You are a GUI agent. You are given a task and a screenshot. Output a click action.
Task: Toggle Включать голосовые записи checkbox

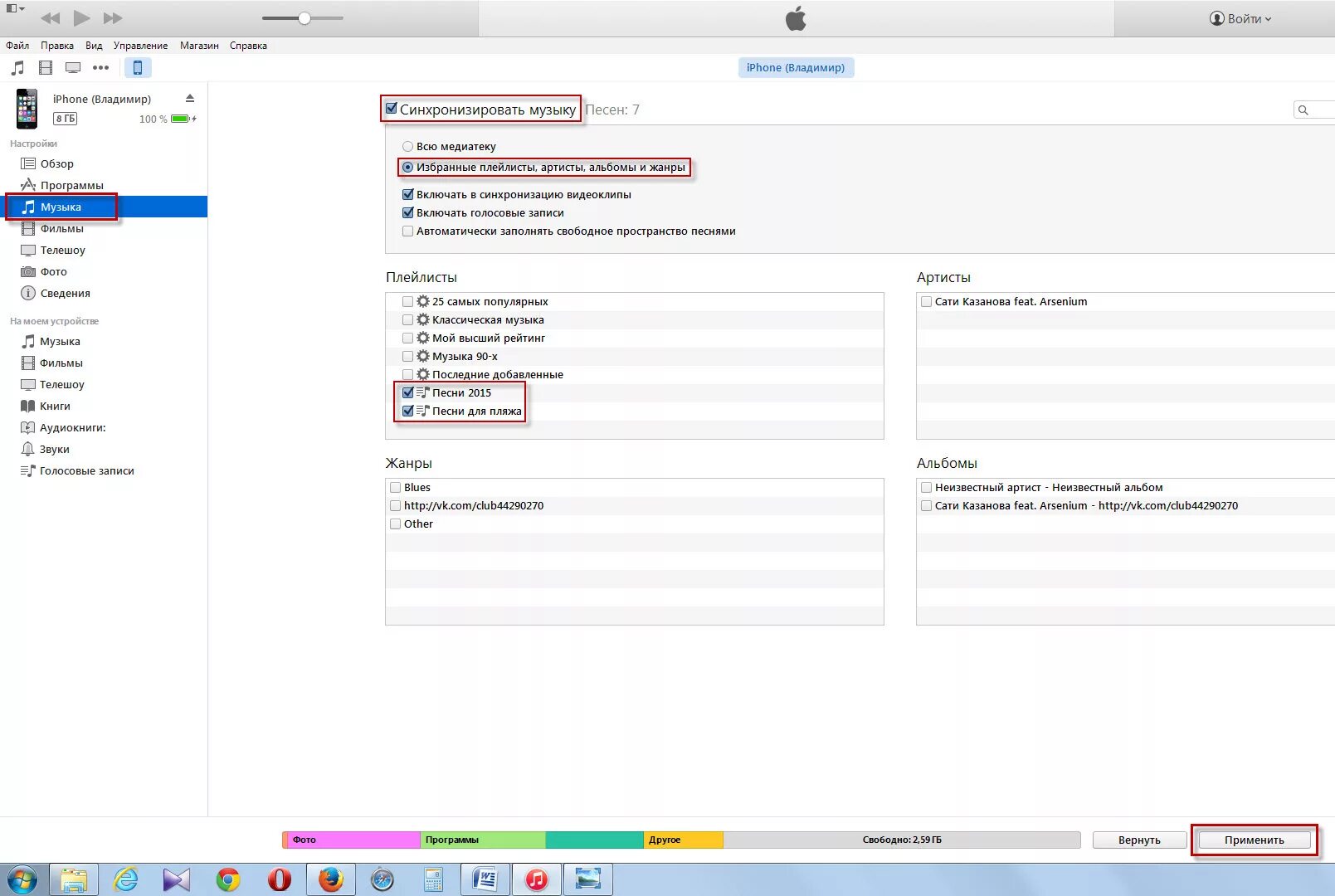tap(407, 212)
